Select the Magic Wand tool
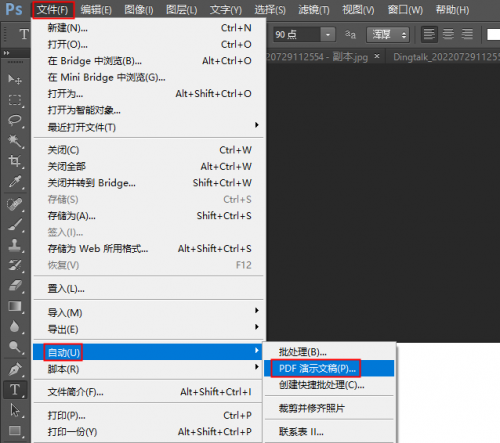500x443 pixels. click(x=15, y=141)
